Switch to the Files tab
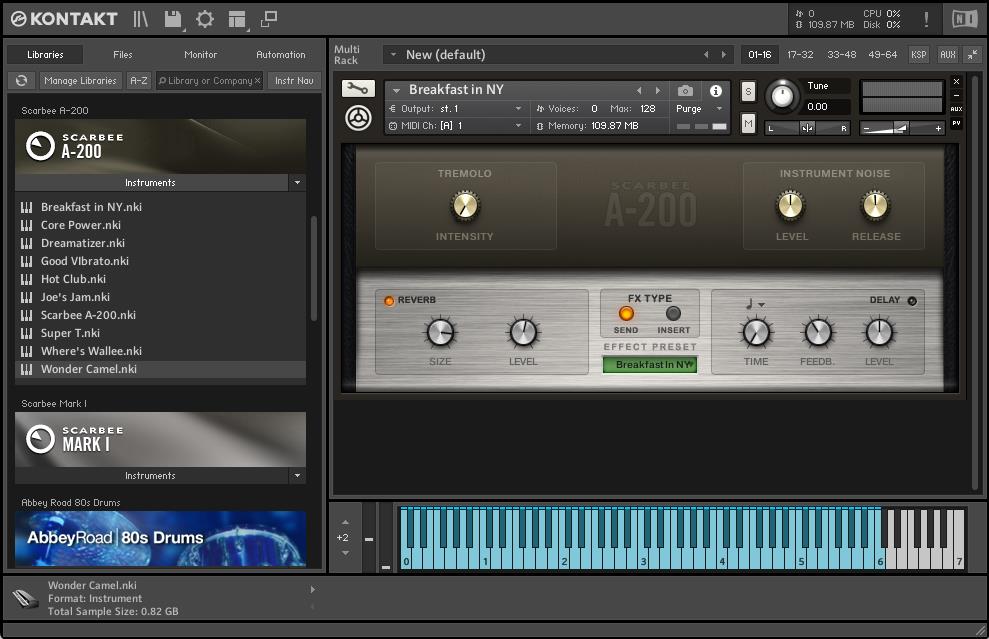This screenshot has width=989, height=639. pyautogui.click(x=122, y=55)
